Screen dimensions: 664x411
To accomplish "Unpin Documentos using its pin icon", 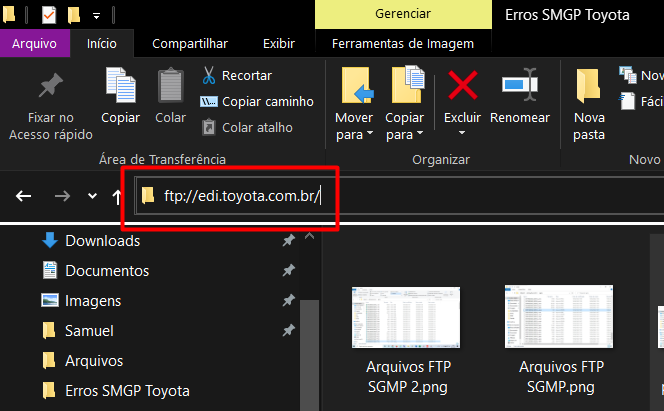I will [288, 270].
